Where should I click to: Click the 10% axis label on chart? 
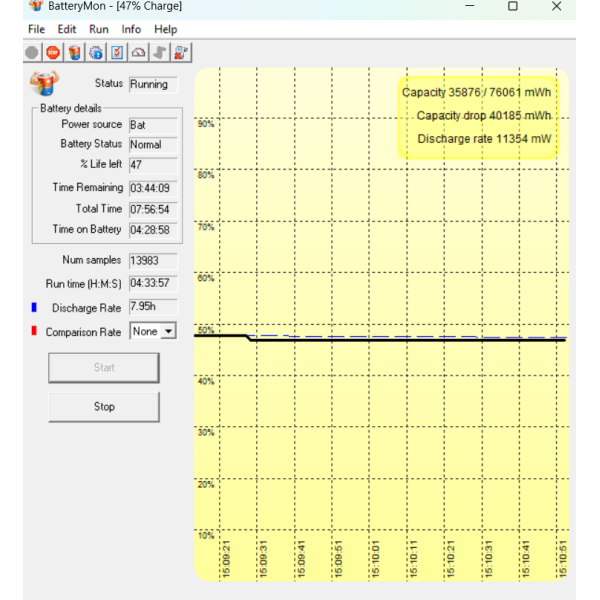[x=206, y=536]
